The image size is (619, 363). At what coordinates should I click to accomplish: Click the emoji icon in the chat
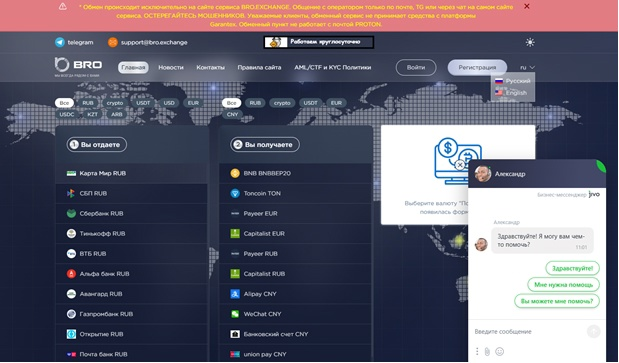[x=499, y=351]
